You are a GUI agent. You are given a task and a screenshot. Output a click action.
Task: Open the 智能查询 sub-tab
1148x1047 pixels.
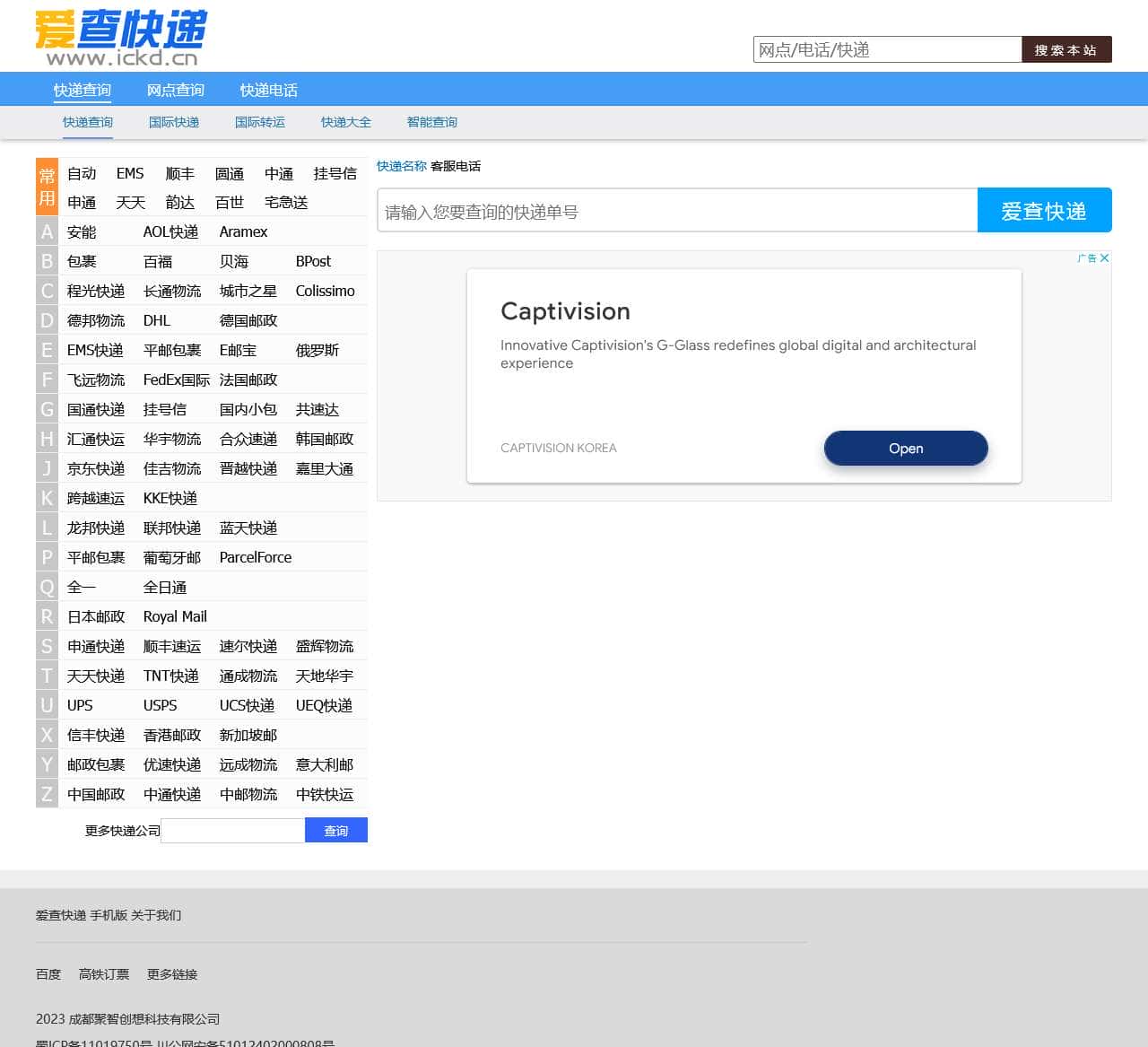click(x=431, y=122)
